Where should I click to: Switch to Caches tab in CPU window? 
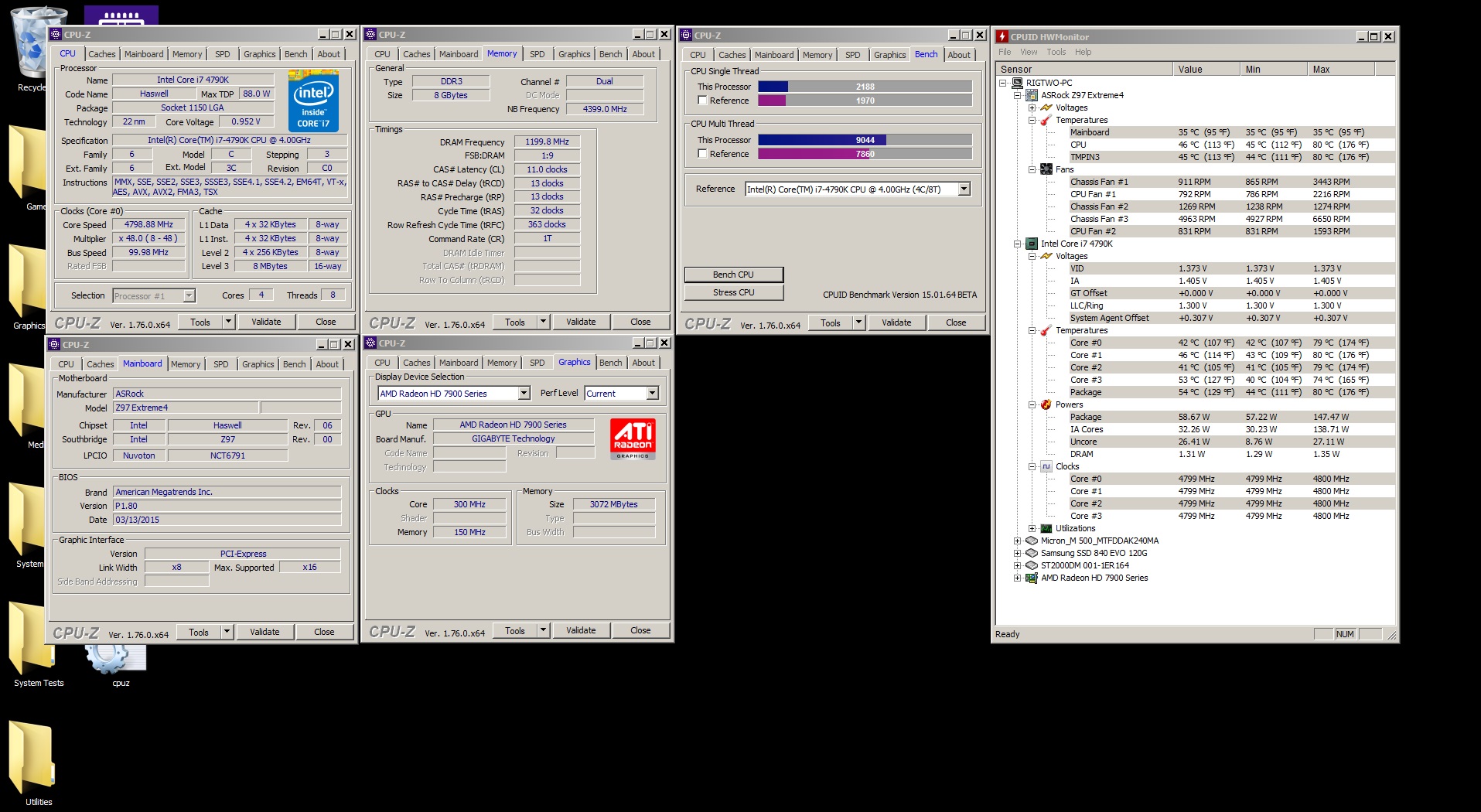[x=101, y=54]
